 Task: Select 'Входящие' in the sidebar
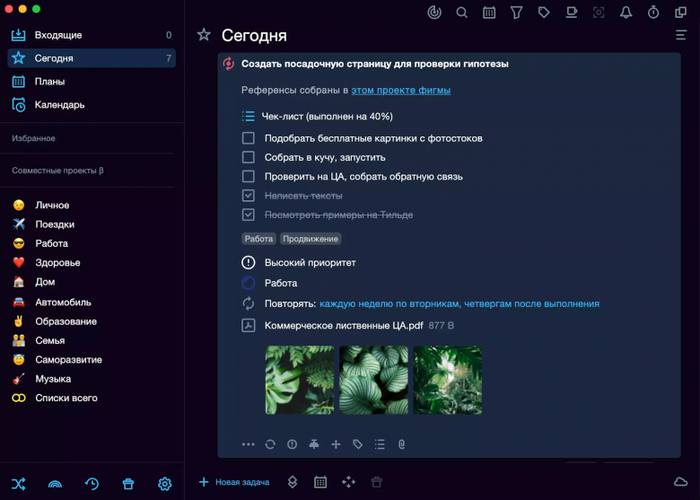(58, 35)
